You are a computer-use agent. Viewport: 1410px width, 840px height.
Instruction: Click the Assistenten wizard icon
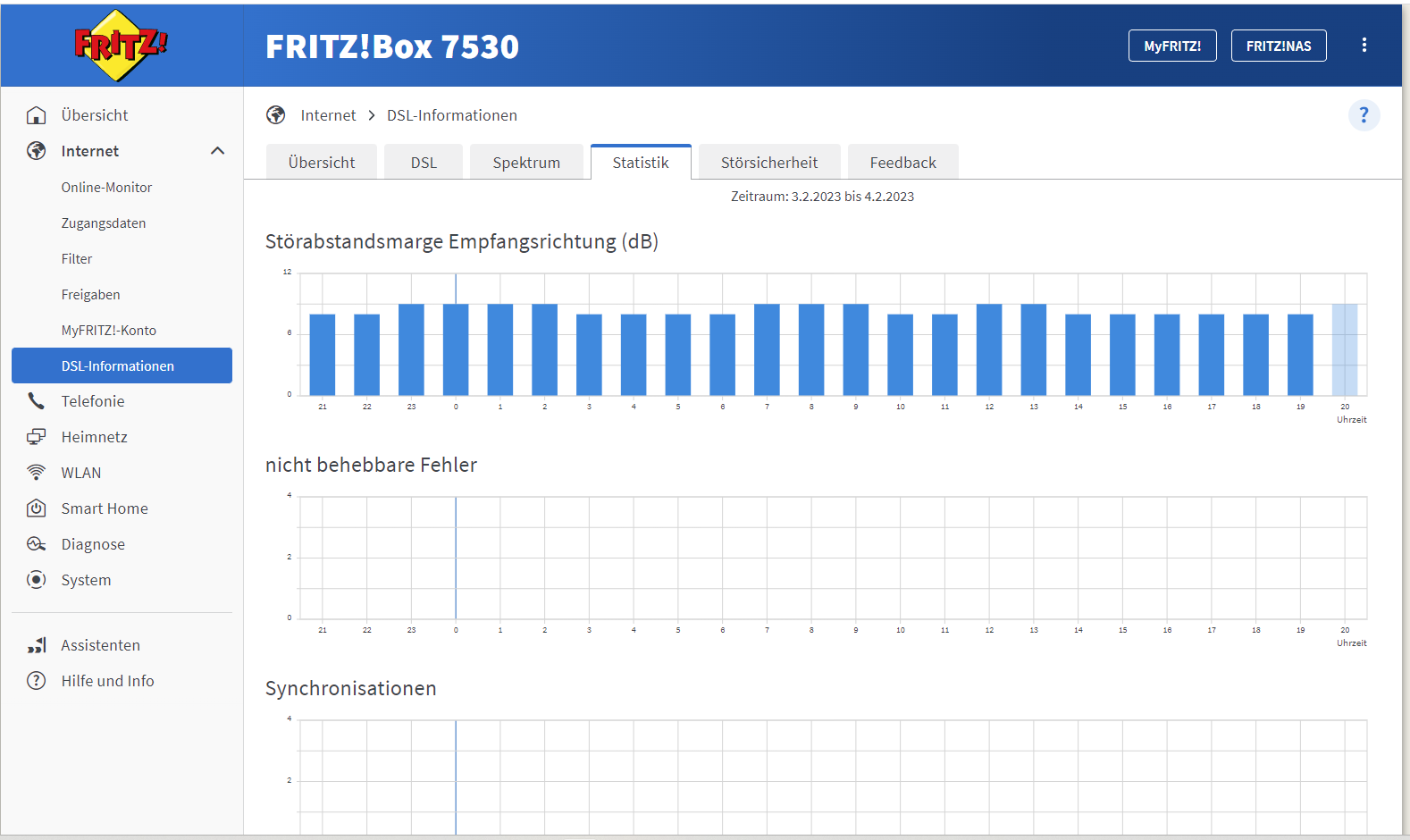[37, 645]
